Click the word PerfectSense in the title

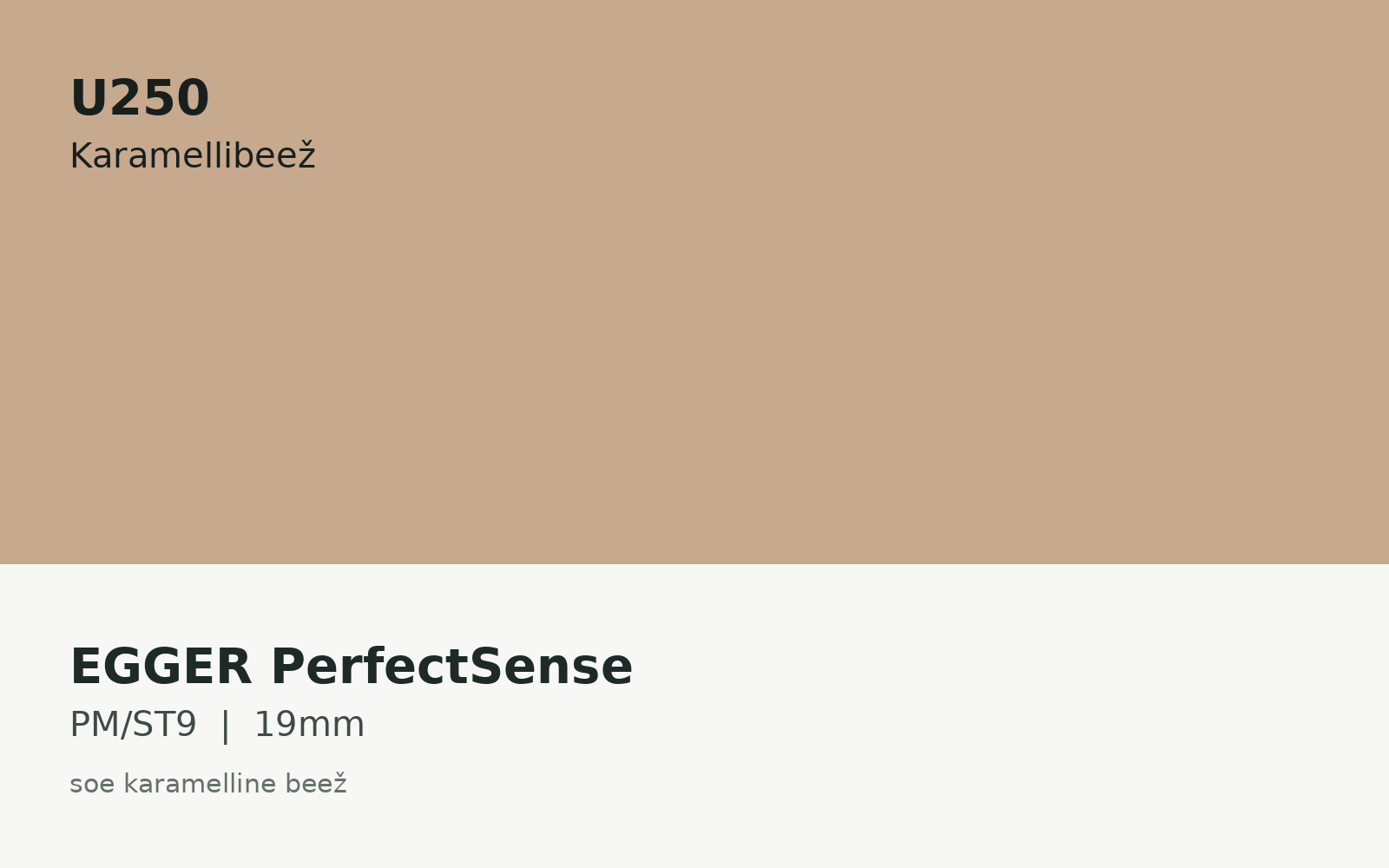click(x=452, y=667)
